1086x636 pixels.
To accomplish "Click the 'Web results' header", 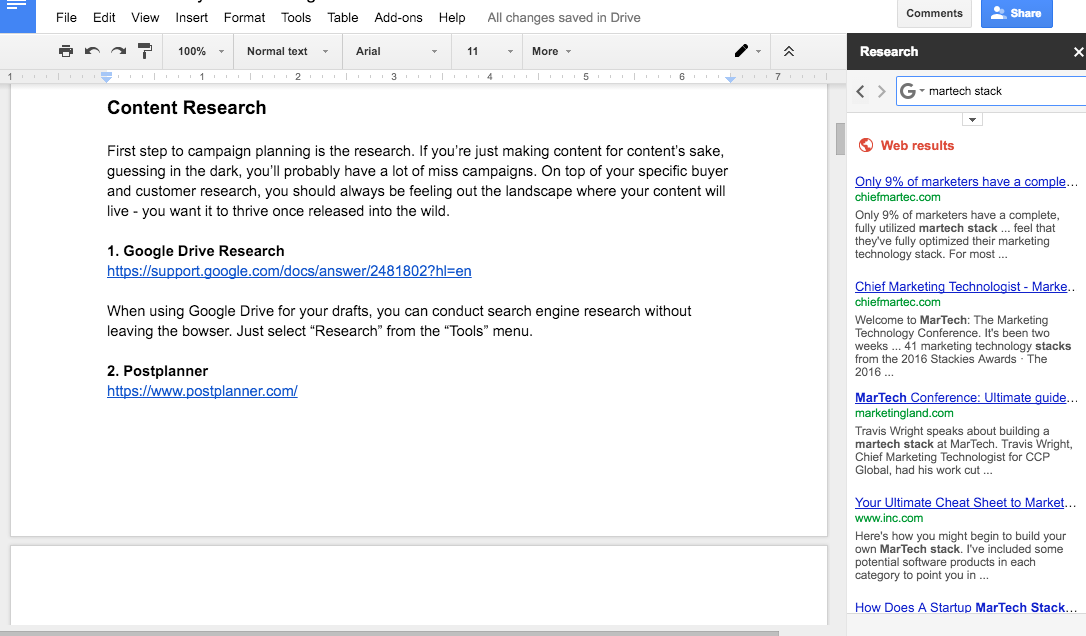I will click(x=917, y=145).
